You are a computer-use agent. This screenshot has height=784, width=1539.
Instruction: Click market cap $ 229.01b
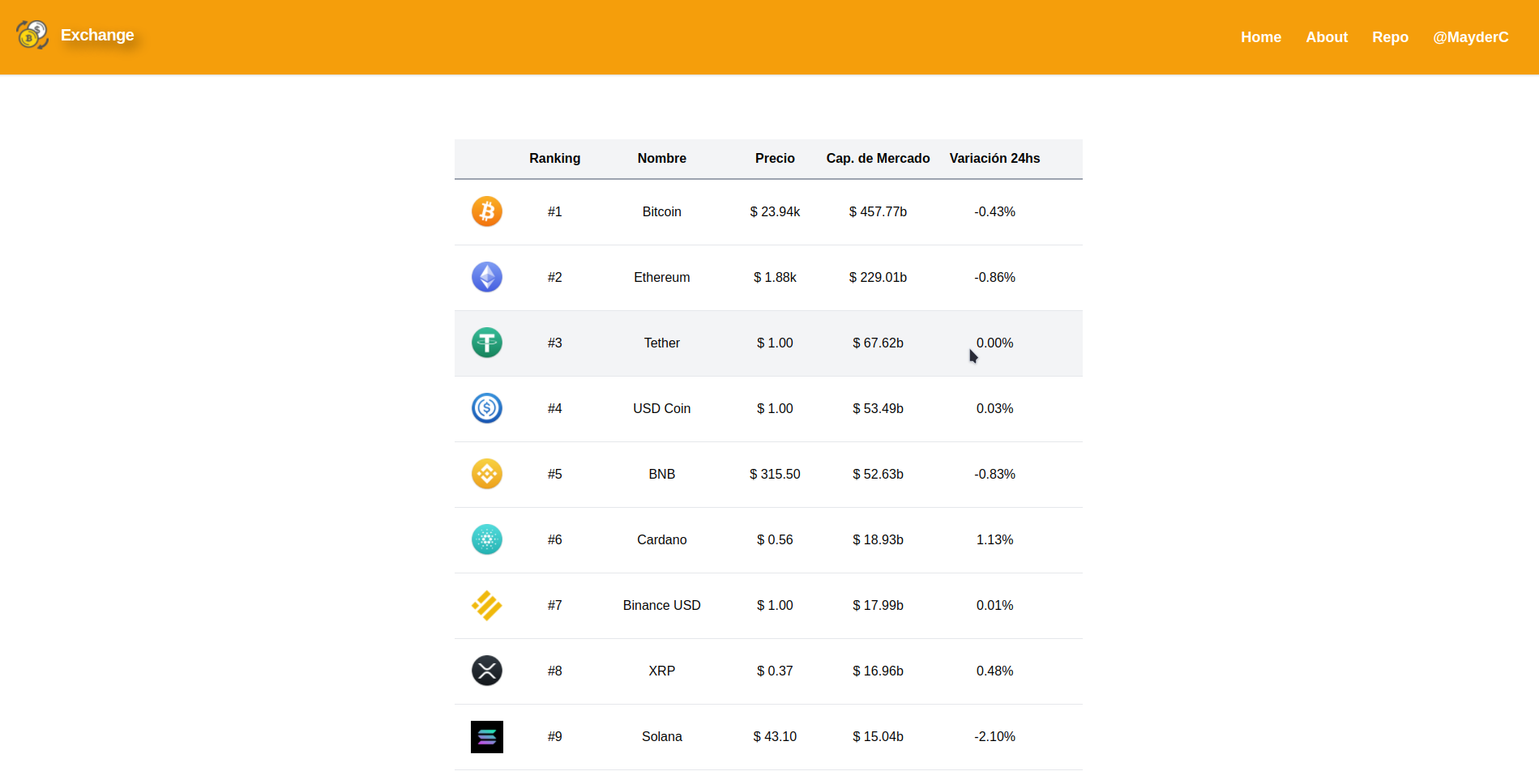coord(878,277)
